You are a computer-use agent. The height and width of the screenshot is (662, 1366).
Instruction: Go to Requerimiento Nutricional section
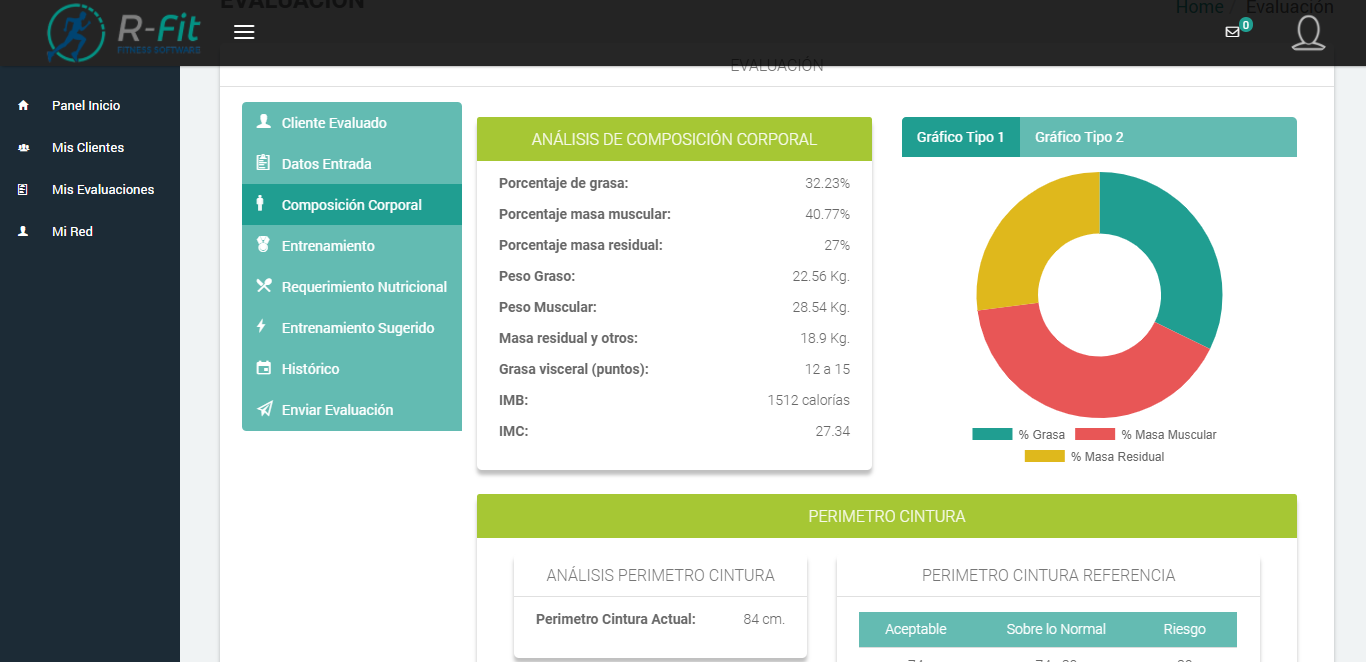364,287
